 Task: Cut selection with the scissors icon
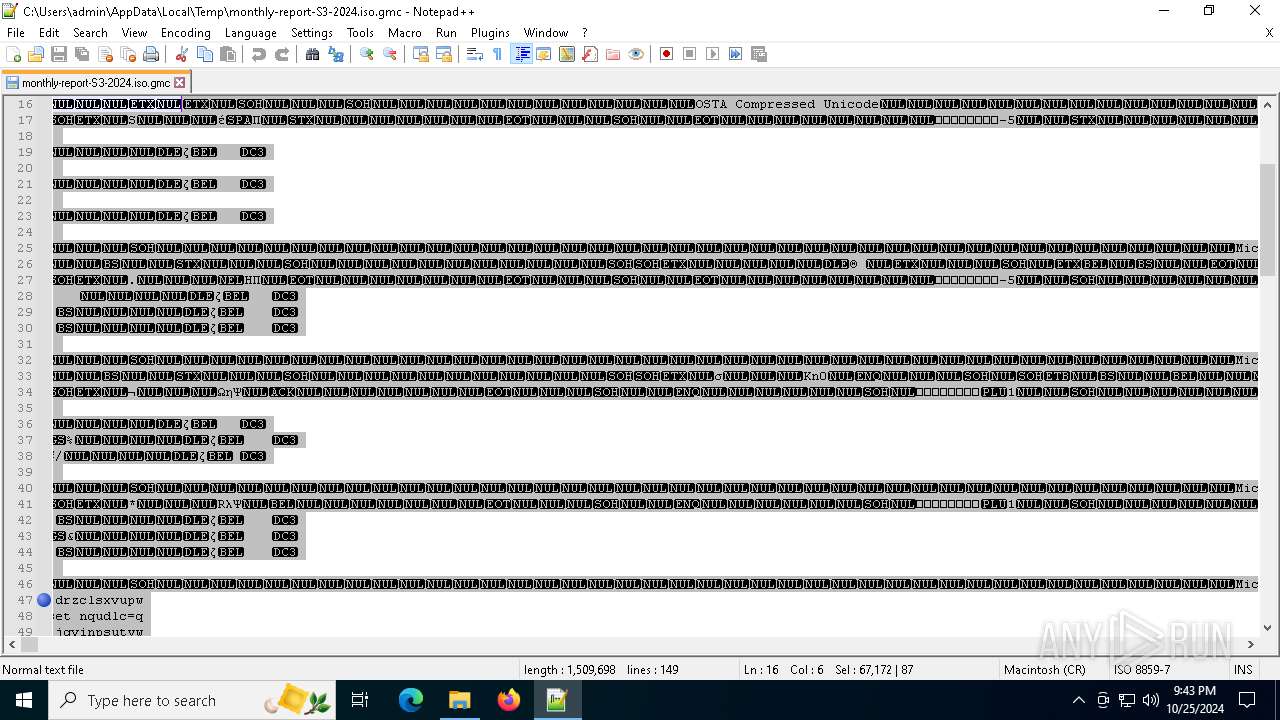point(182,54)
